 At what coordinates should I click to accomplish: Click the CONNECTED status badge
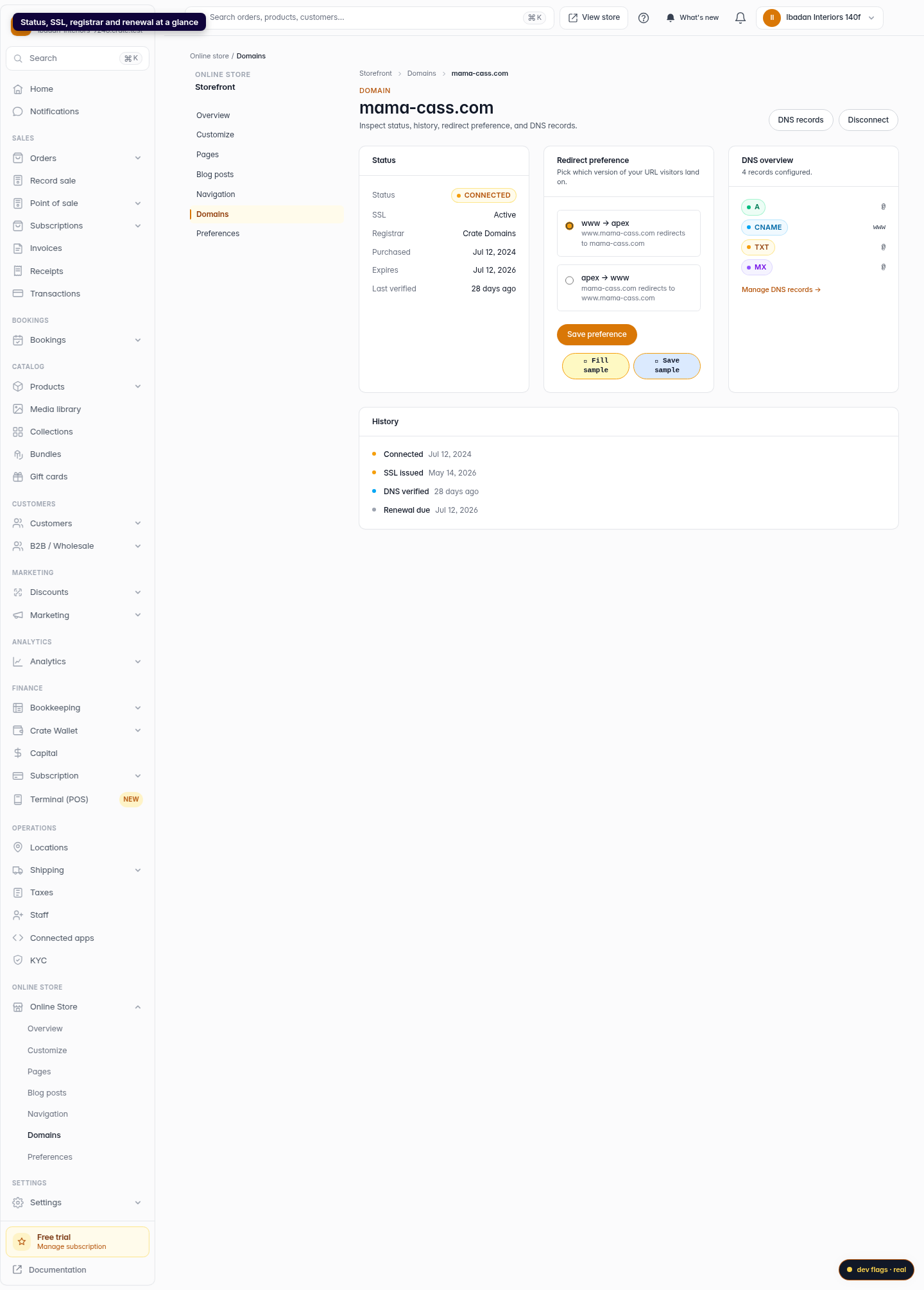coord(484,195)
